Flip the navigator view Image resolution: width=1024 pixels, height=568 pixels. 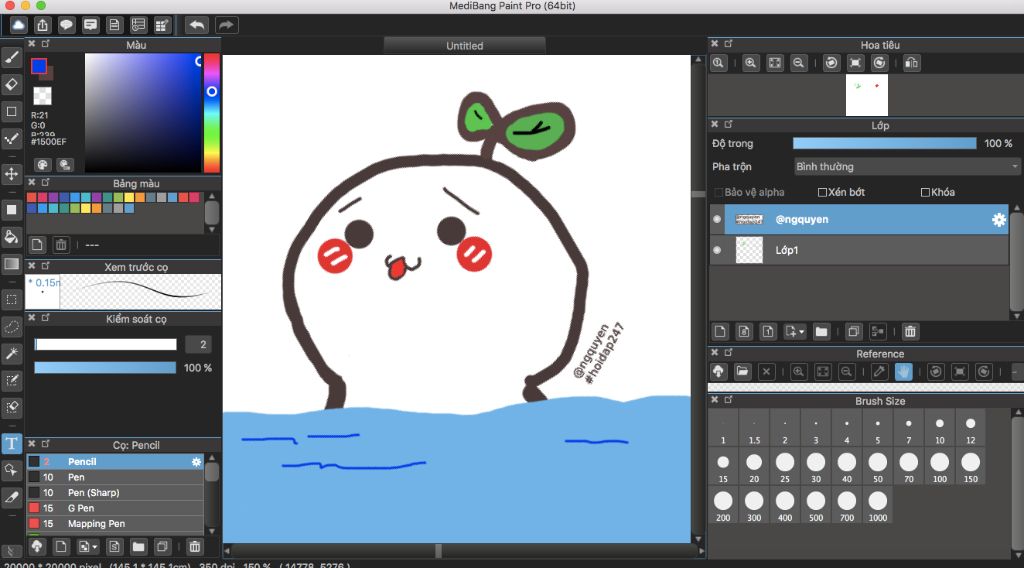coord(912,63)
